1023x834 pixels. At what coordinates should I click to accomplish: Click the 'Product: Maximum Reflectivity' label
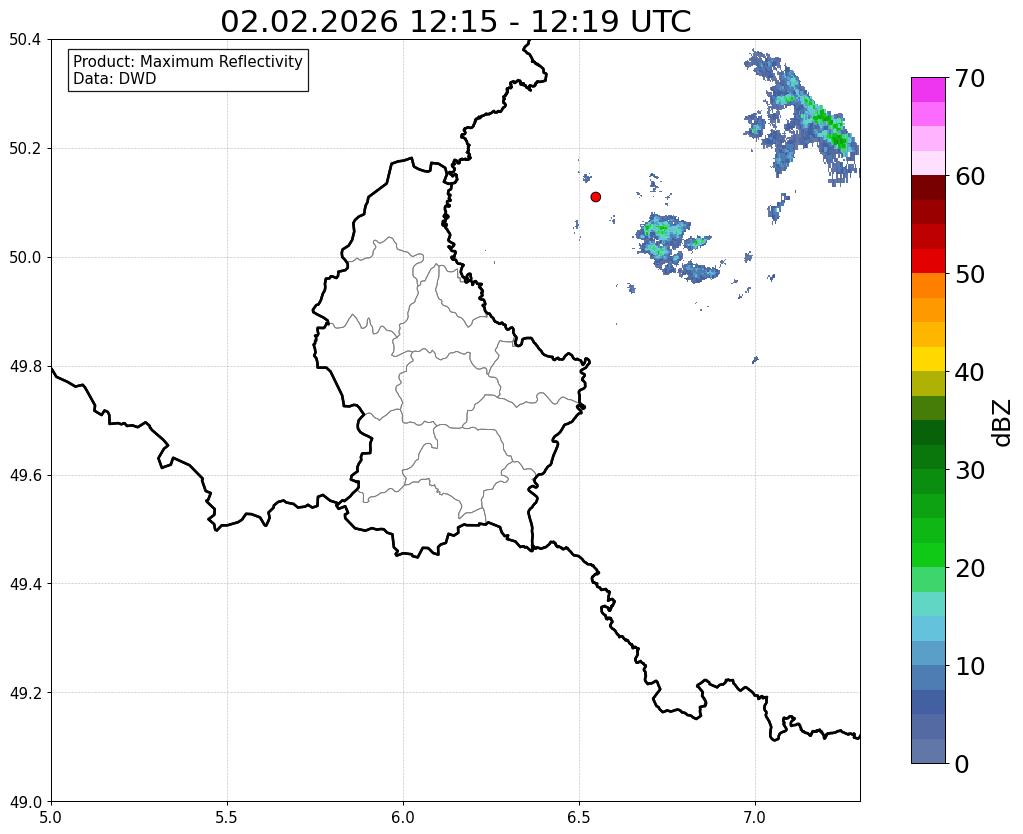click(x=188, y=61)
